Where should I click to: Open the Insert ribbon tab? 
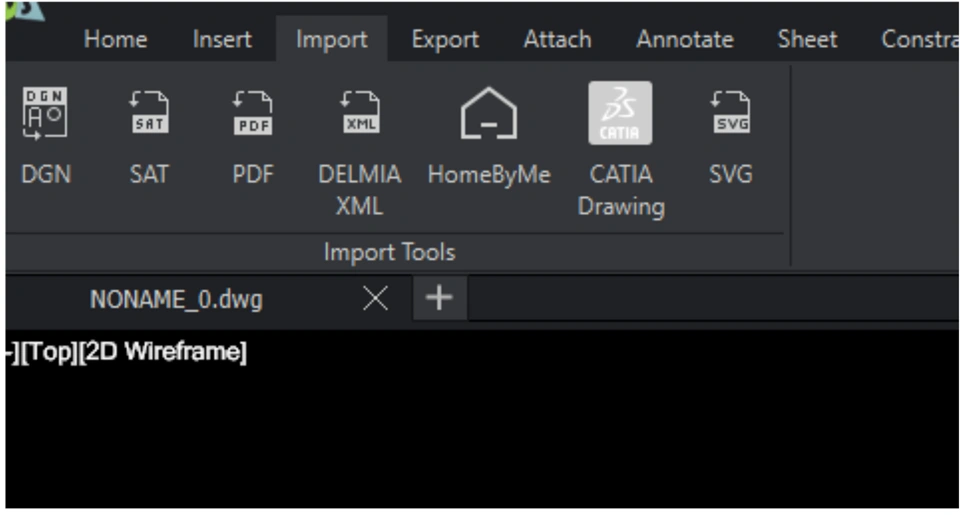[222, 40]
